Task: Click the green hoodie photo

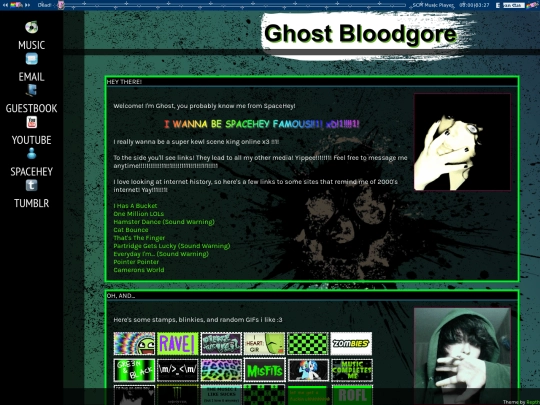Action: [x=462, y=356]
